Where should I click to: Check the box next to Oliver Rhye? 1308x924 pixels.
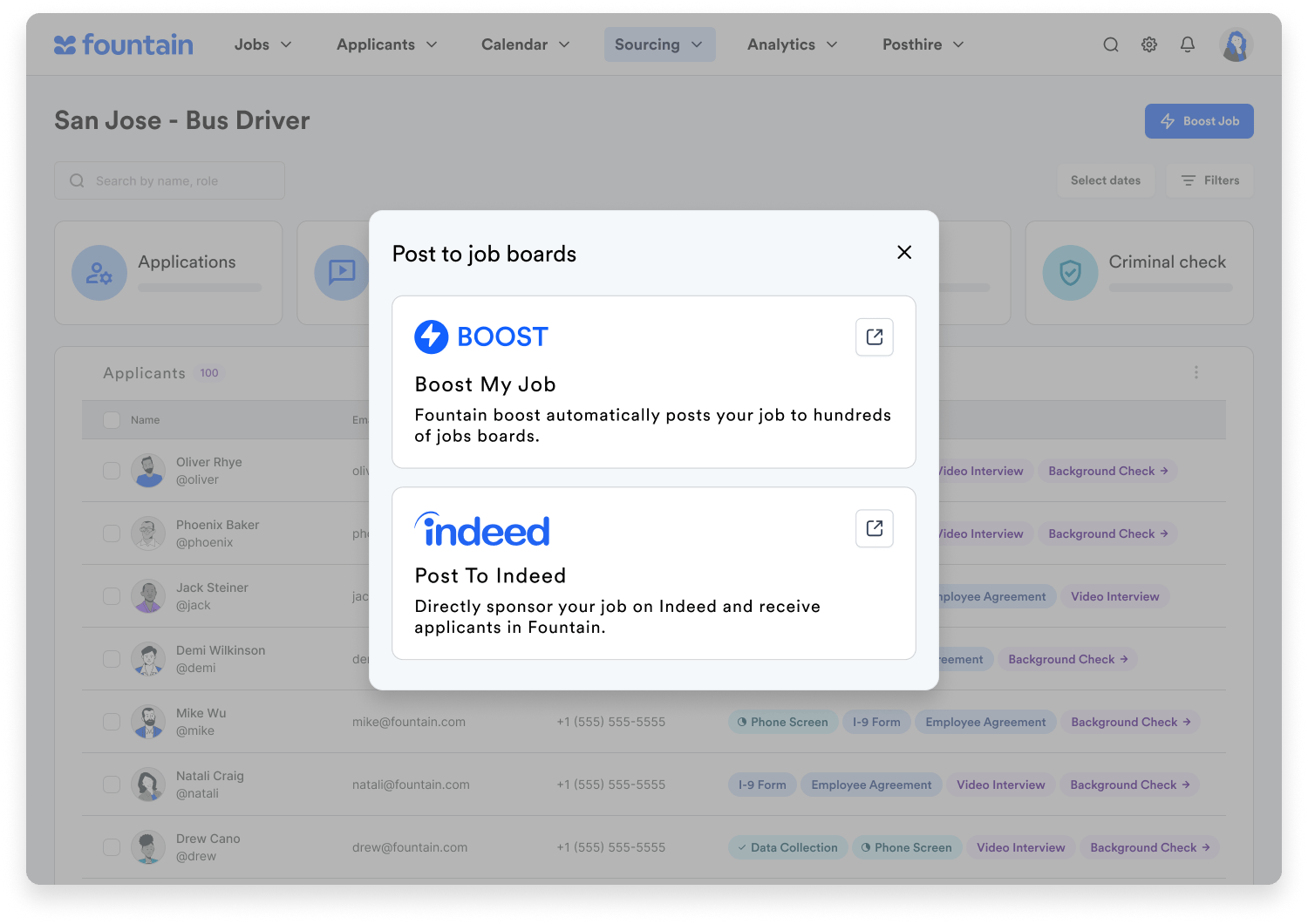tap(112, 471)
